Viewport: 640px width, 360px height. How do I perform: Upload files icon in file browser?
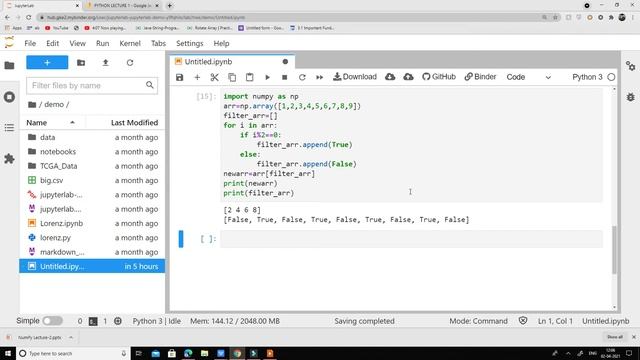click(x=105, y=62)
